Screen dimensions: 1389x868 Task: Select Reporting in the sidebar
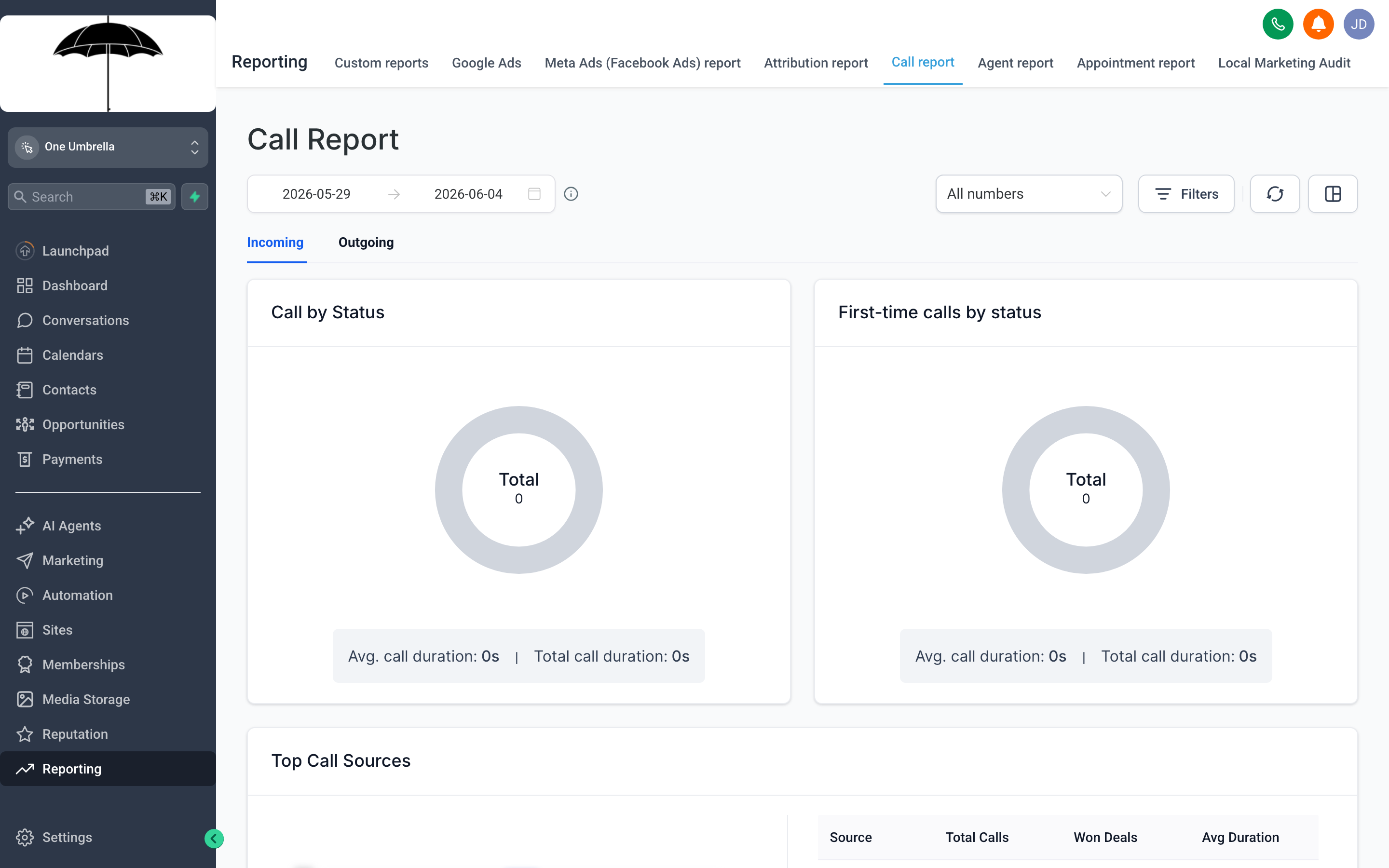(108, 769)
